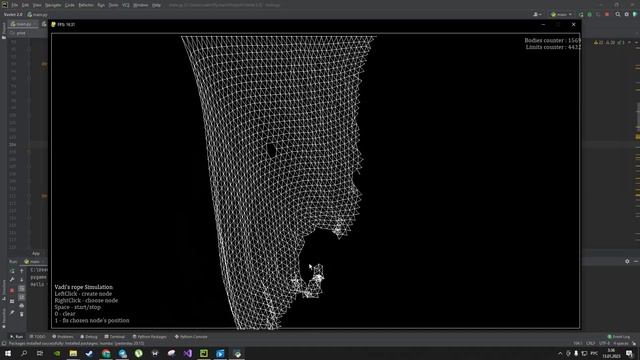Click the layout icon below Run stop button
The height and width of the screenshot is (360, 640).
(x=12, y=301)
